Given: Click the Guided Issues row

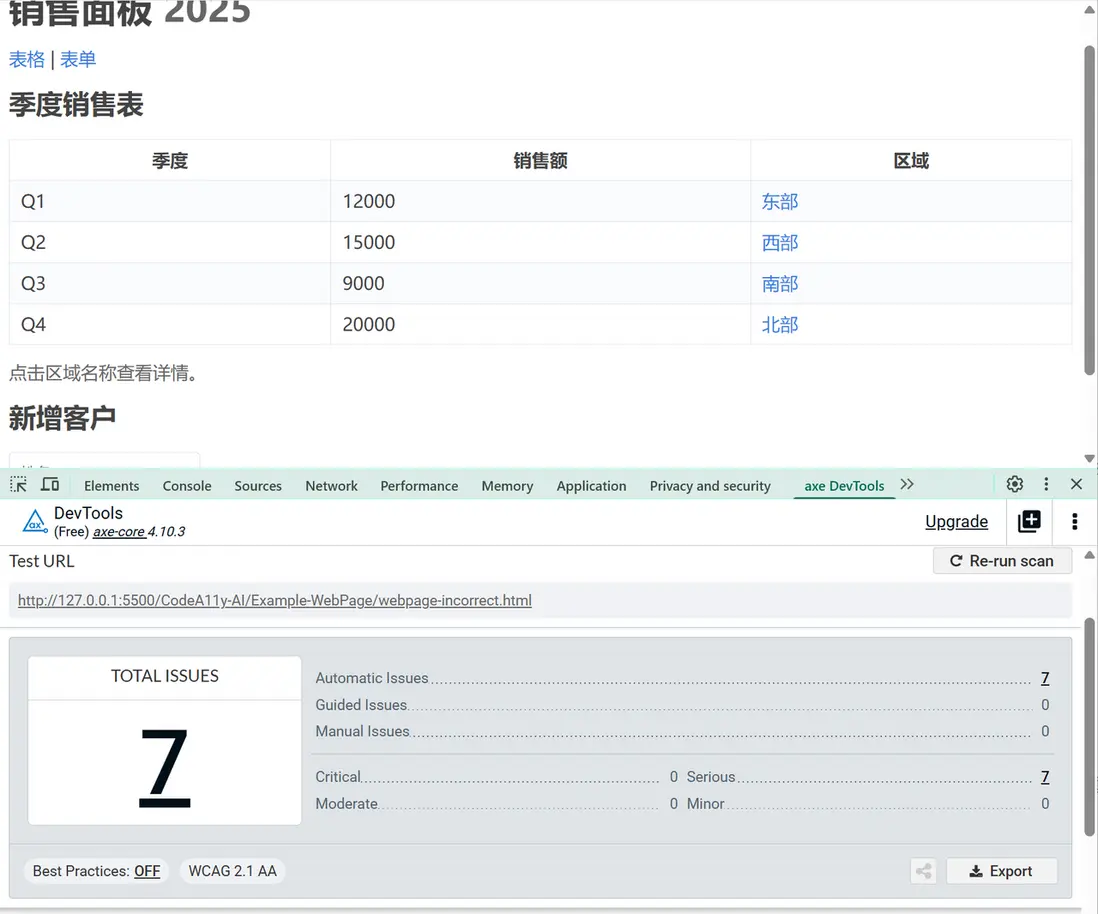Looking at the screenshot, I should pyautogui.click(x=682, y=705).
